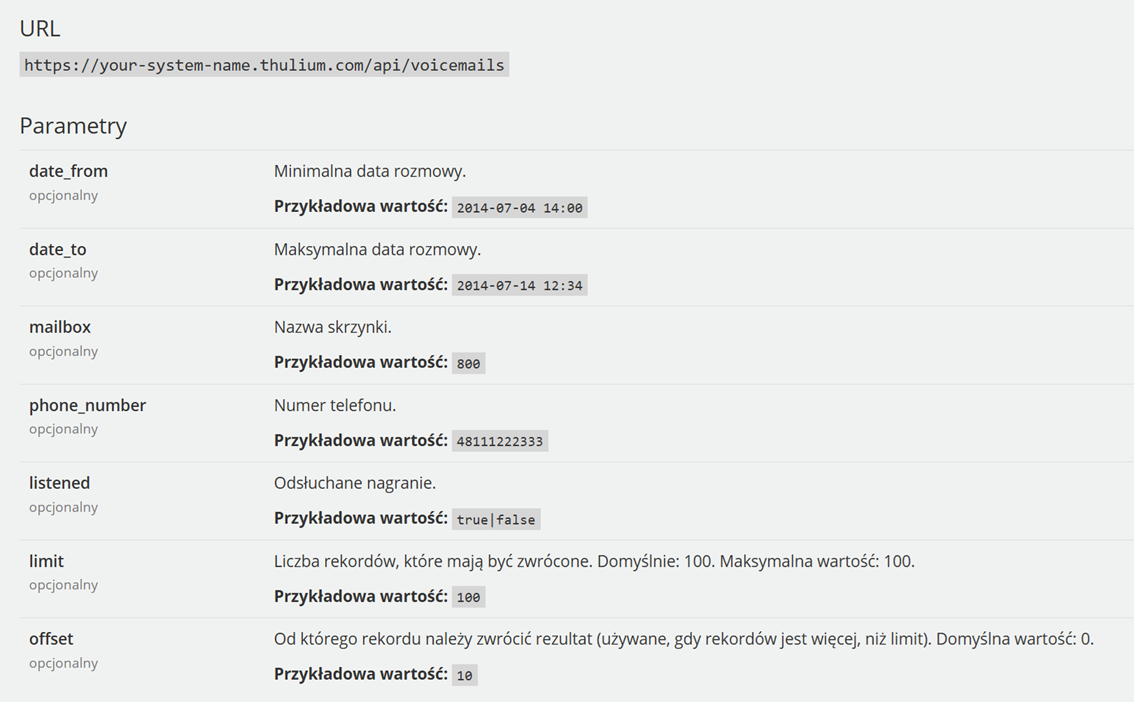Click the API voicemails URL code text

tap(264, 65)
